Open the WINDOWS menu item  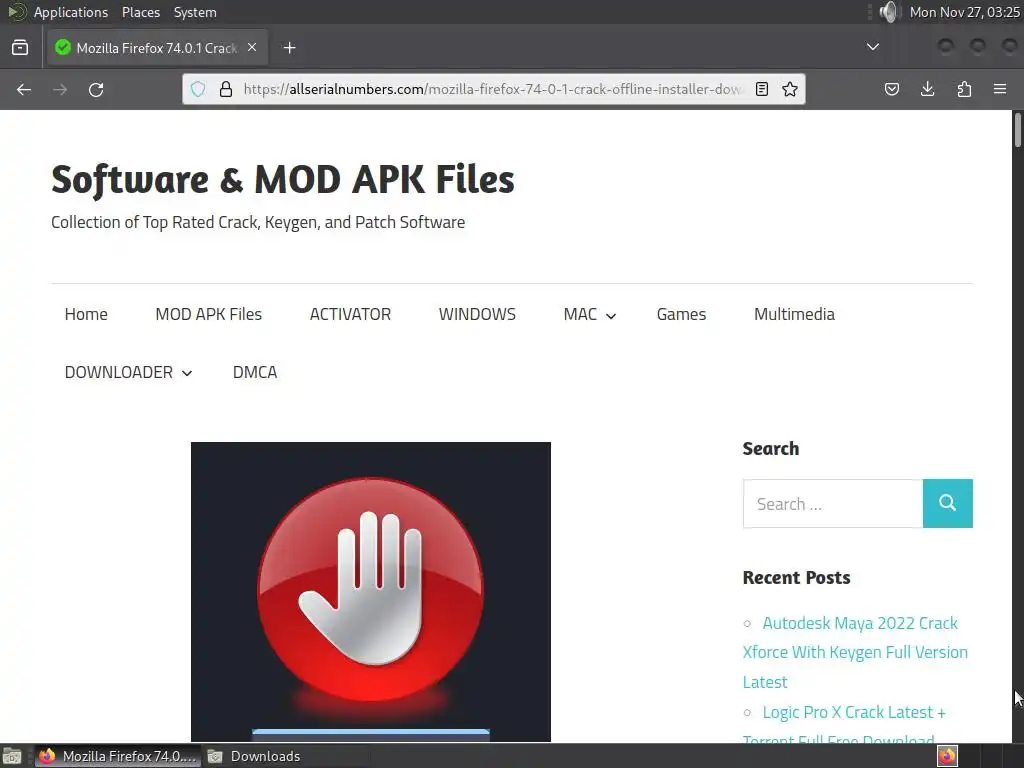pos(477,314)
